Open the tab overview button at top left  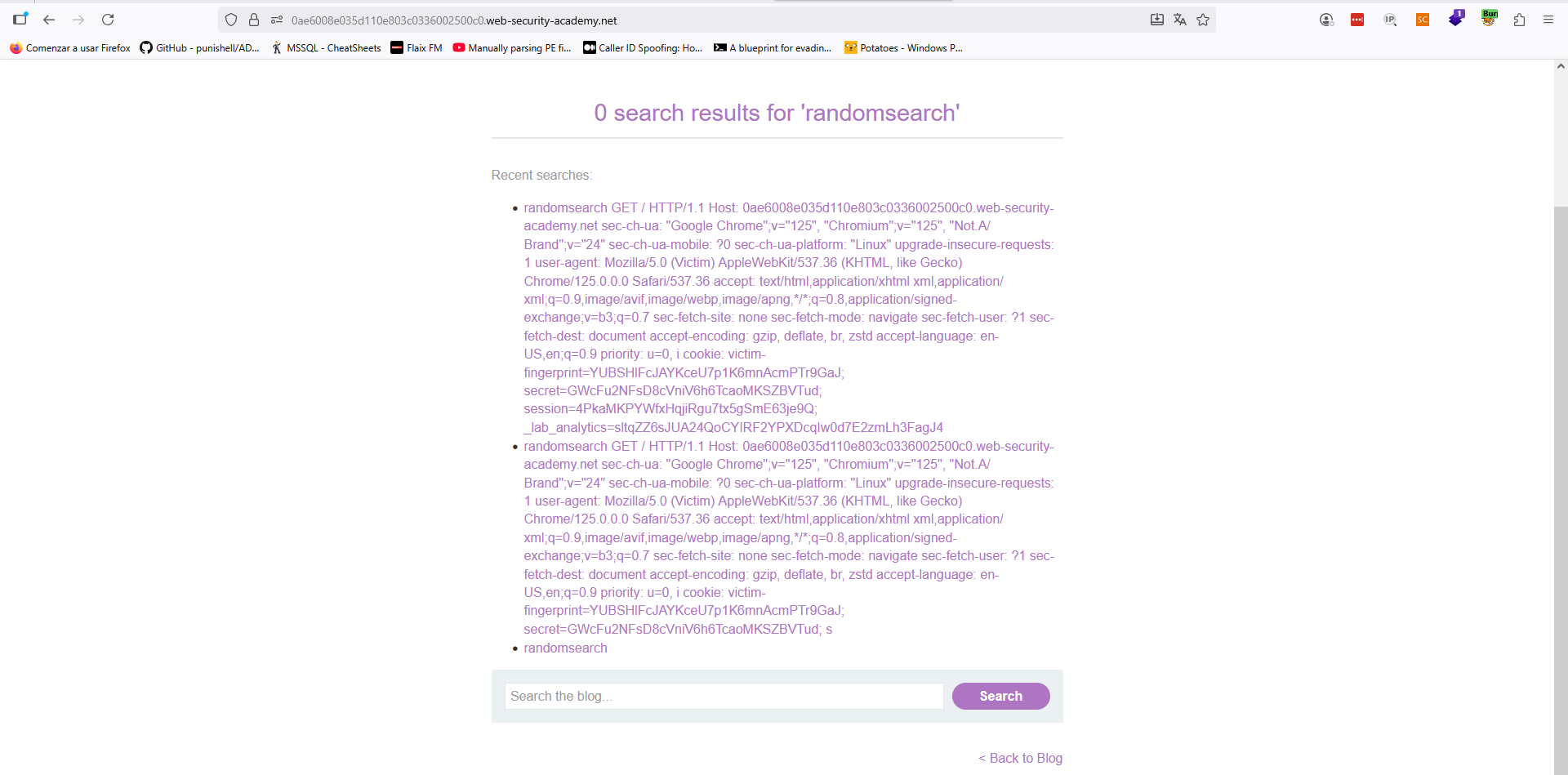coord(20,19)
